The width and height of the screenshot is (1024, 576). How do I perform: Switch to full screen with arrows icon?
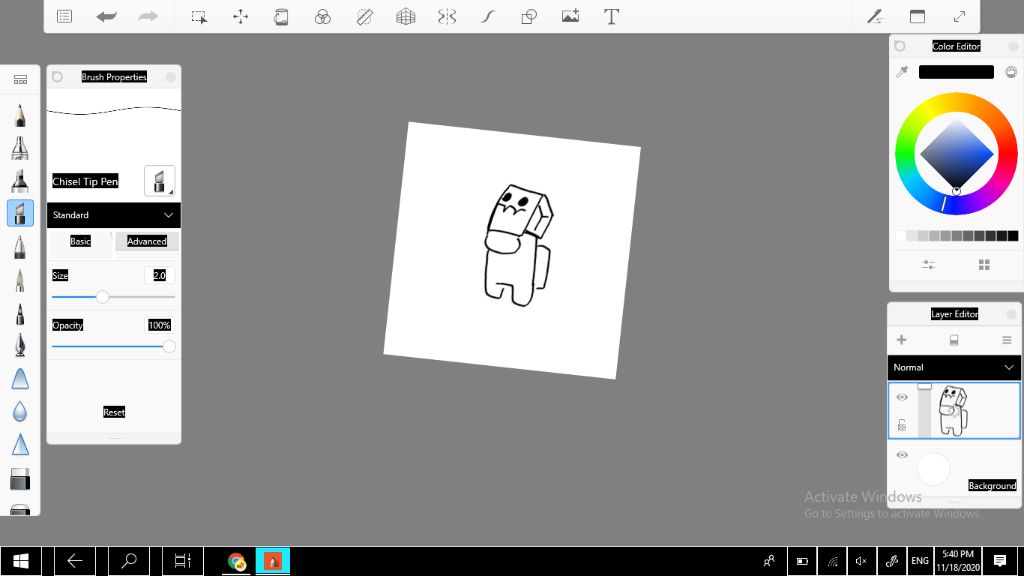(x=959, y=16)
